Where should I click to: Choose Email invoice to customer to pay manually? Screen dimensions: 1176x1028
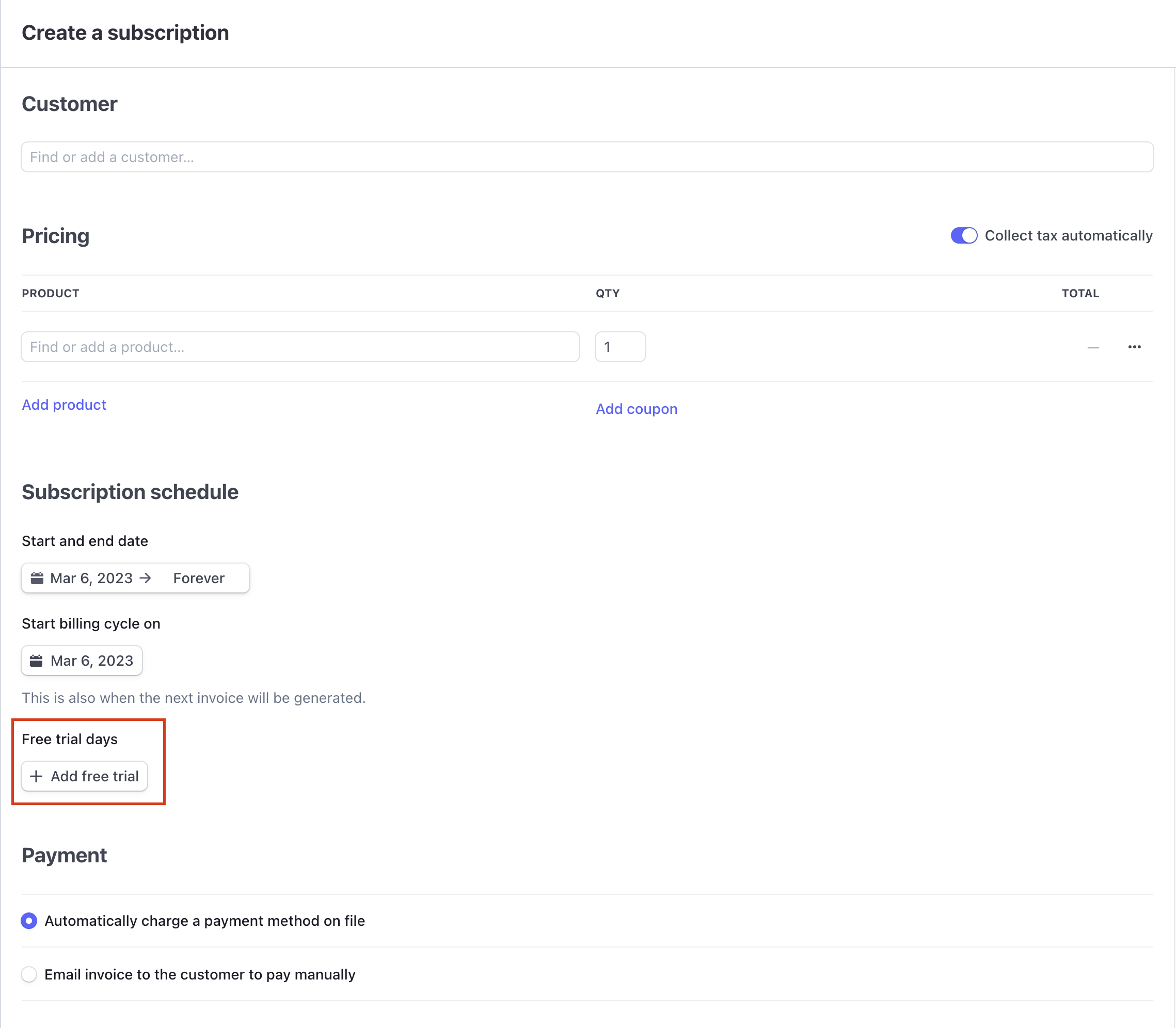coord(29,975)
